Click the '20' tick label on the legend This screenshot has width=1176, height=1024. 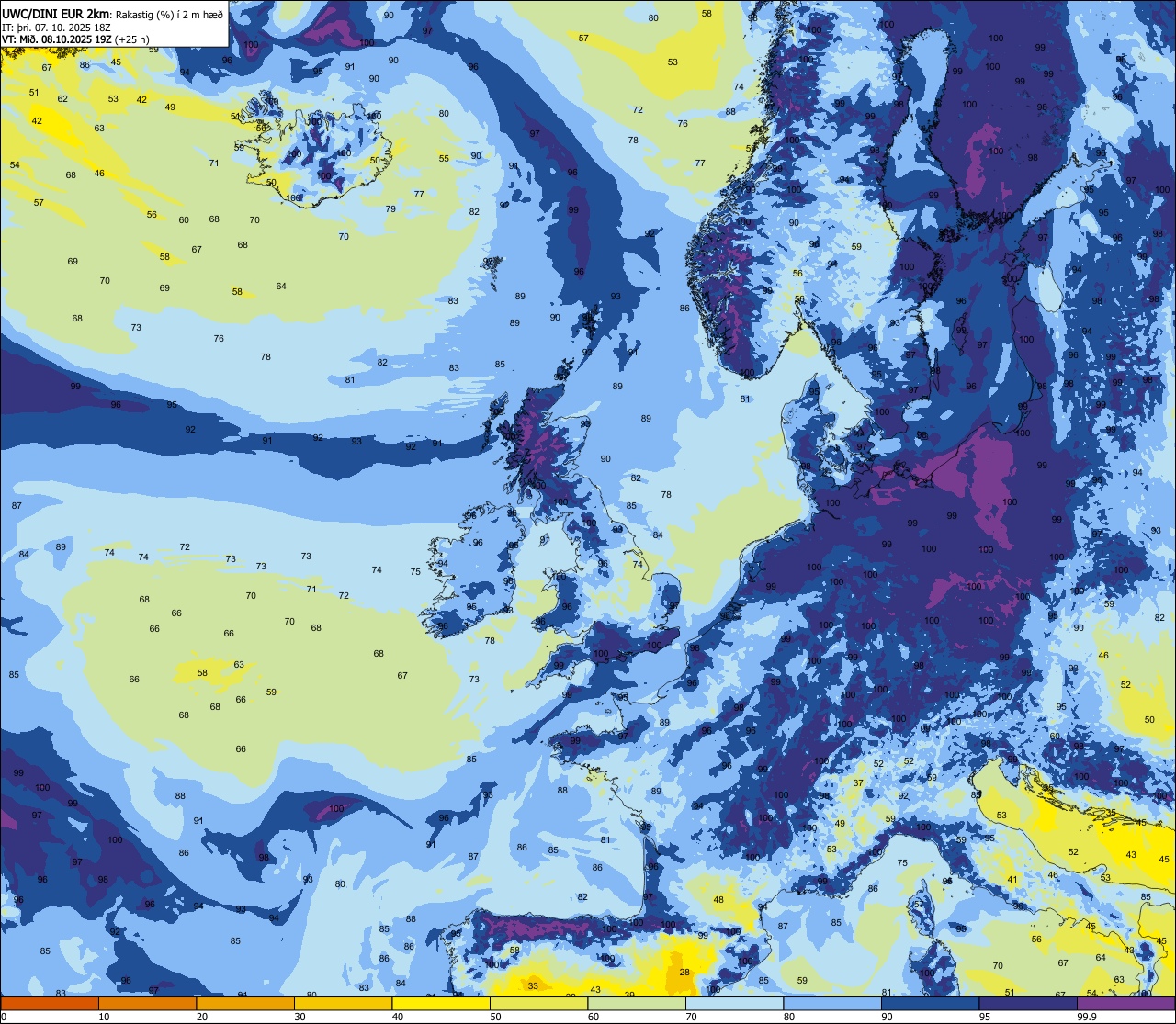[x=202, y=1017]
